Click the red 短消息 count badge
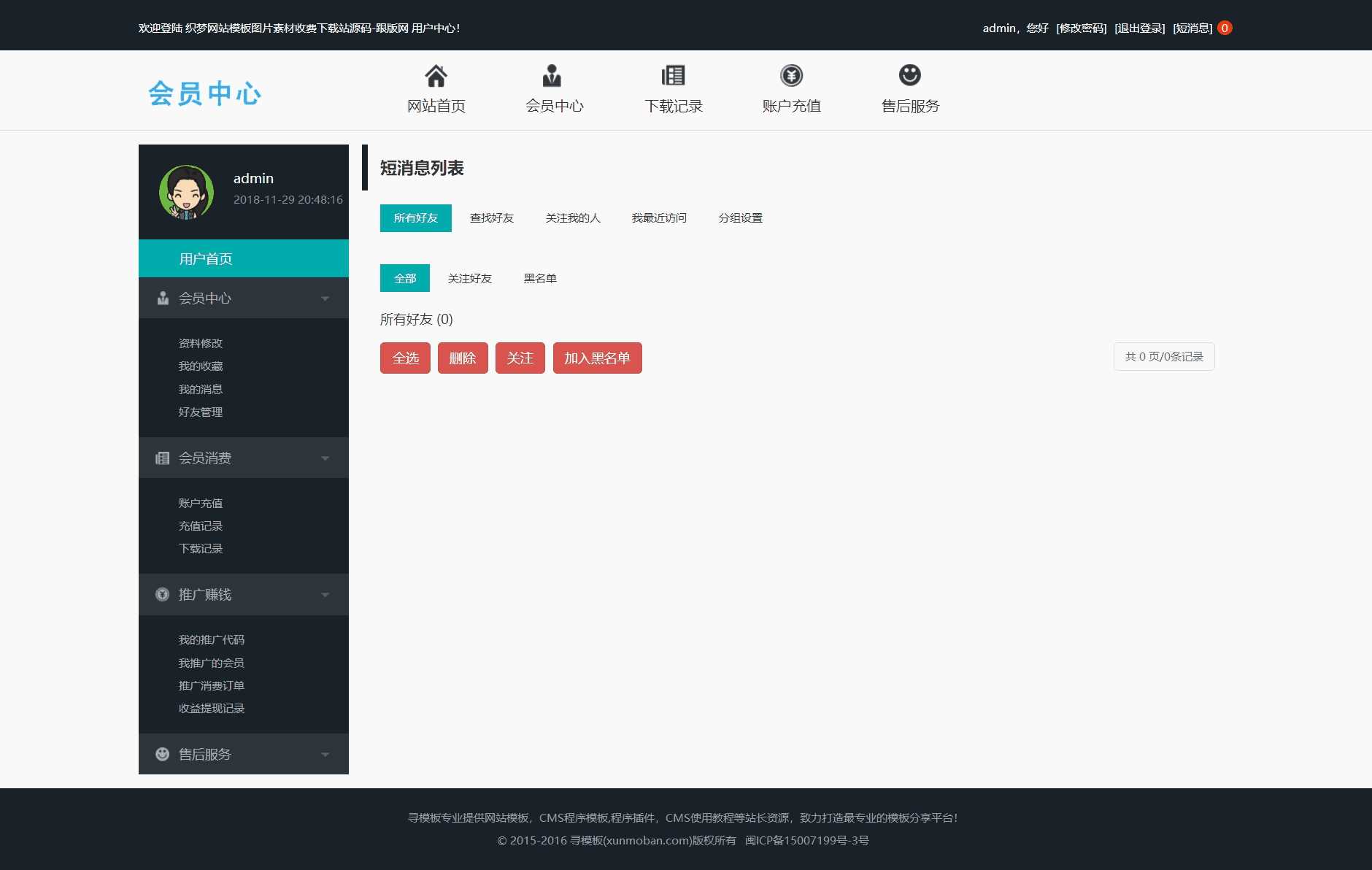Screen dimensions: 1372x870 point(1225,28)
